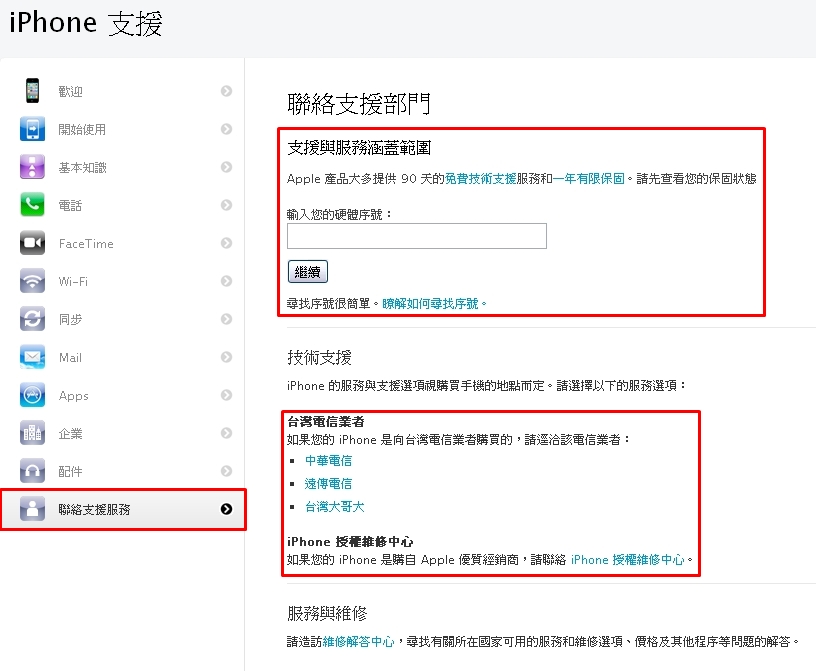Click the 繼續 button
The image size is (816, 671).
(x=308, y=272)
